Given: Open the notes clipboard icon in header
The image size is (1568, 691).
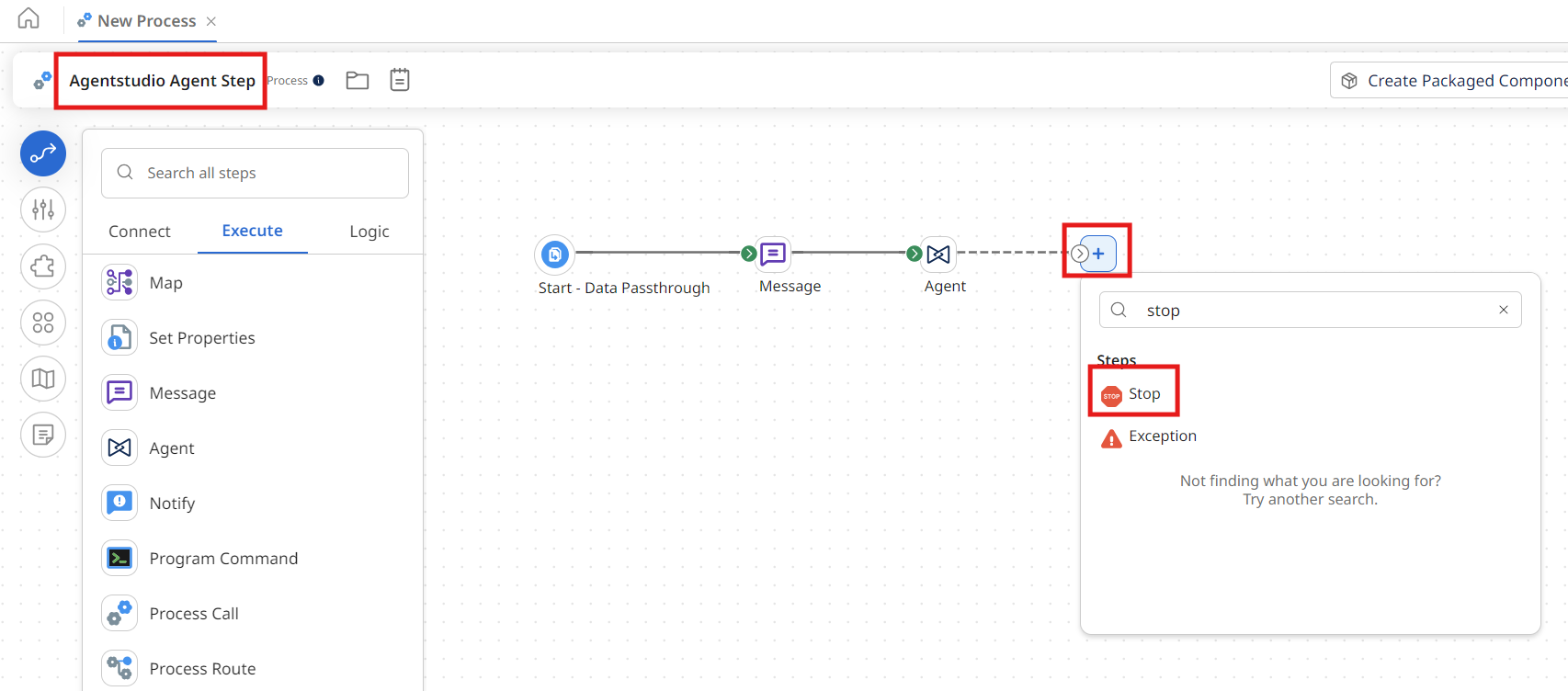Looking at the screenshot, I should 399,80.
